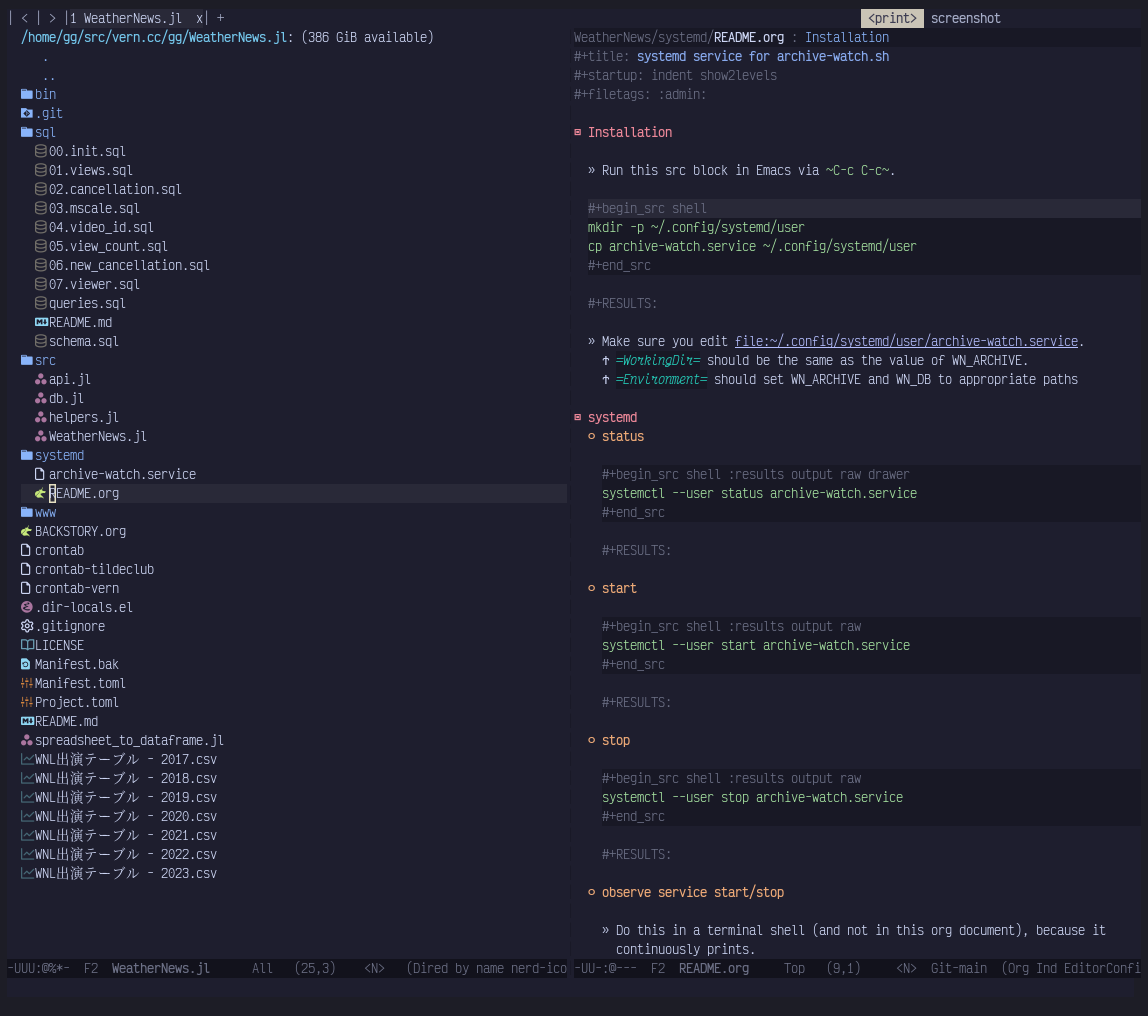Viewport: 1148px width, 1016px height.
Task: Fold the stop subheading bullet
Action: [x=592, y=741]
